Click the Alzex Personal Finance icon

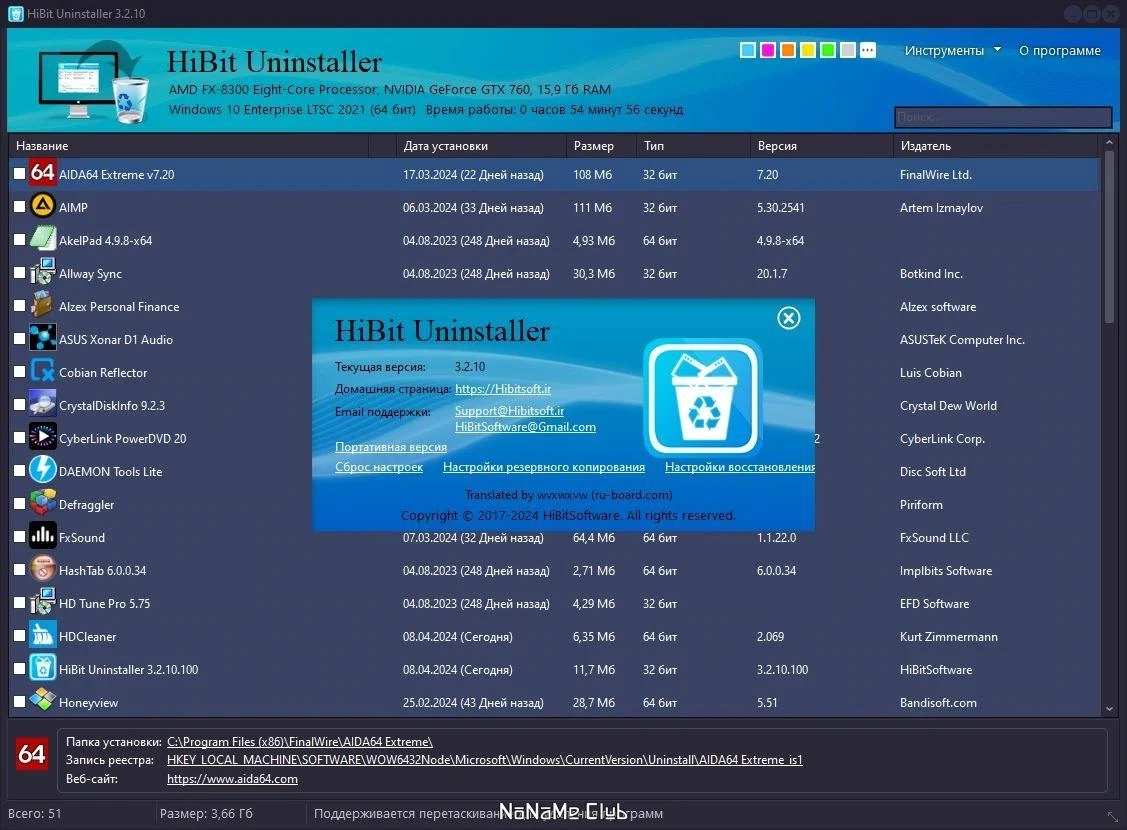[42, 305]
